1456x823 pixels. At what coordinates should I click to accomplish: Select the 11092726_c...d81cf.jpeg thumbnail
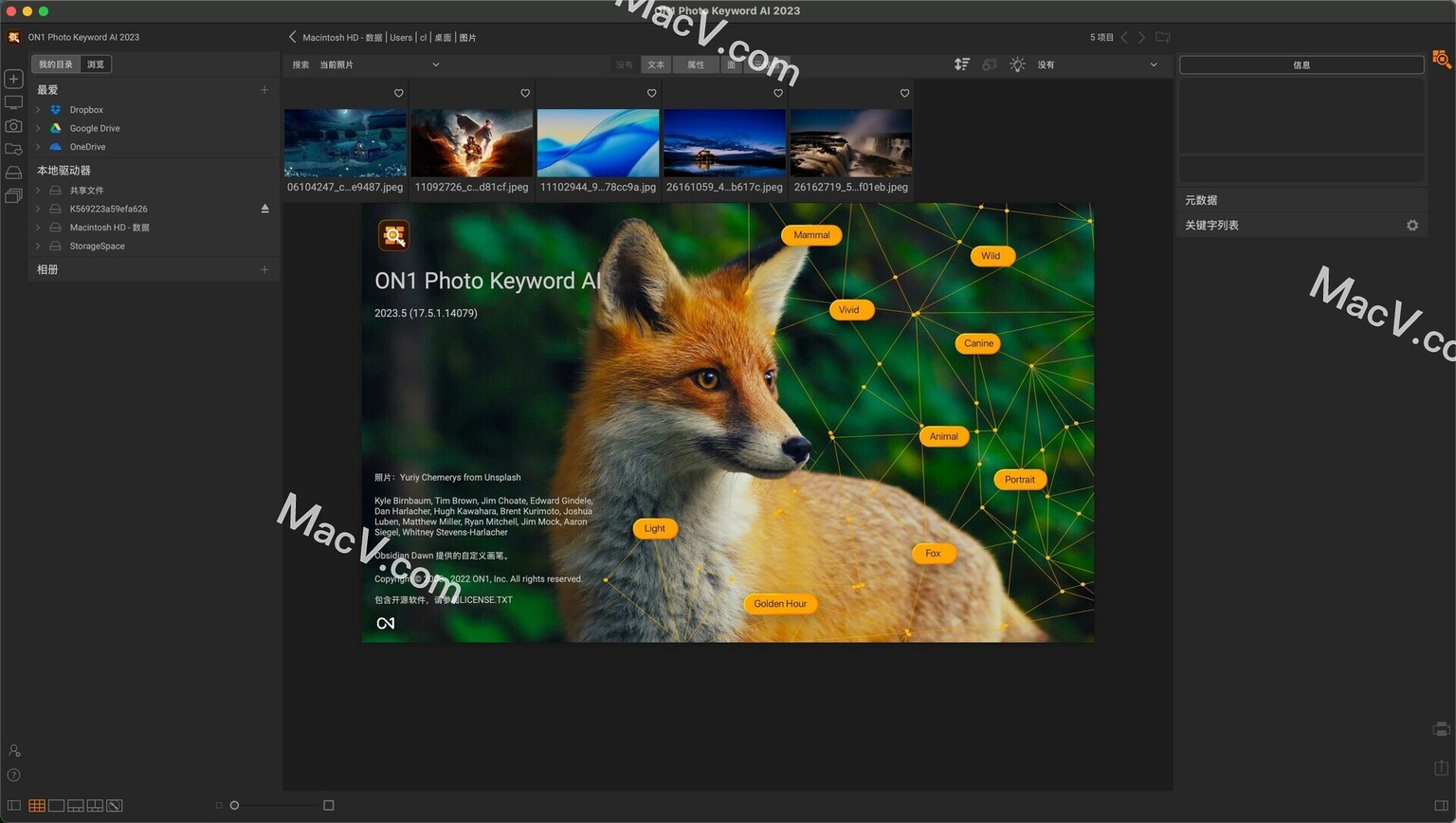point(471,142)
